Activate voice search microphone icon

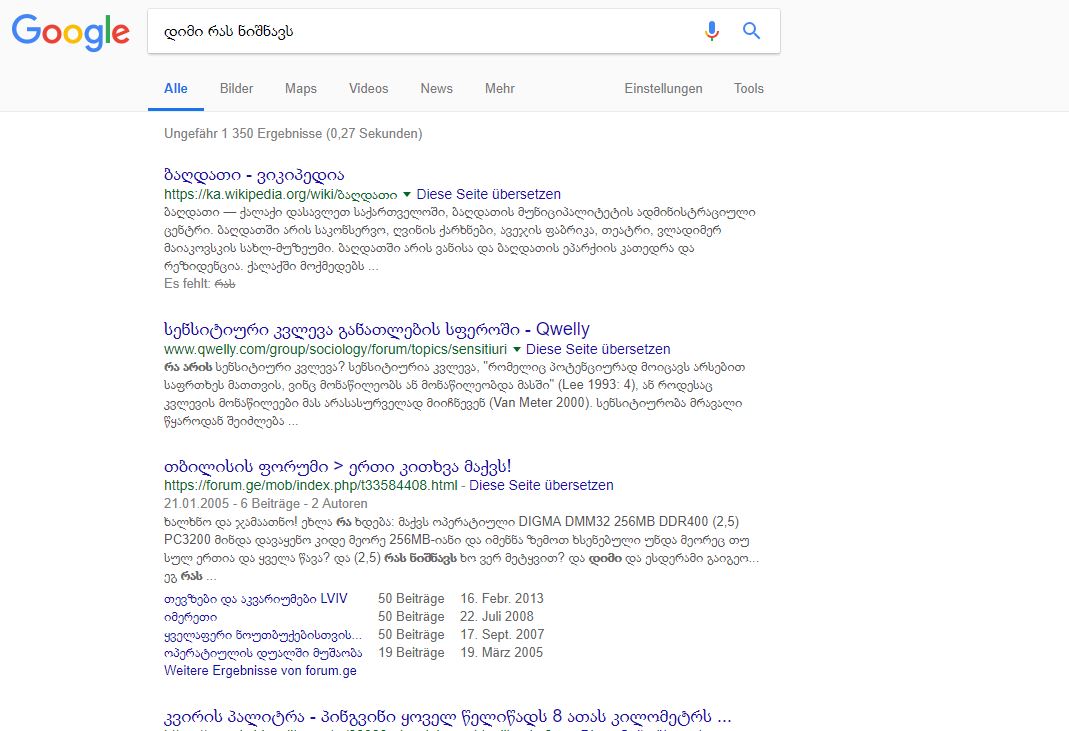[x=712, y=31]
